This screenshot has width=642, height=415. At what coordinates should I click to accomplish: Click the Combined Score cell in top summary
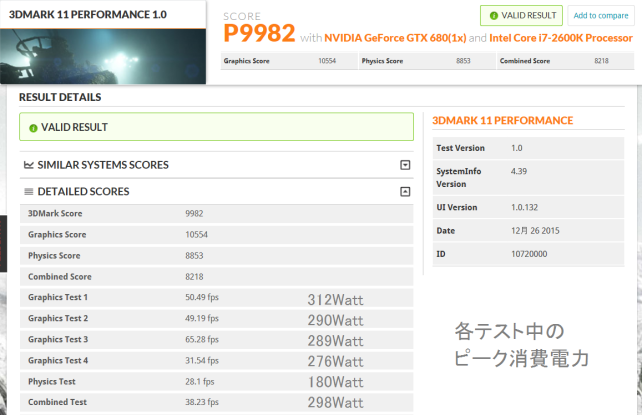click(x=565, y=61)
